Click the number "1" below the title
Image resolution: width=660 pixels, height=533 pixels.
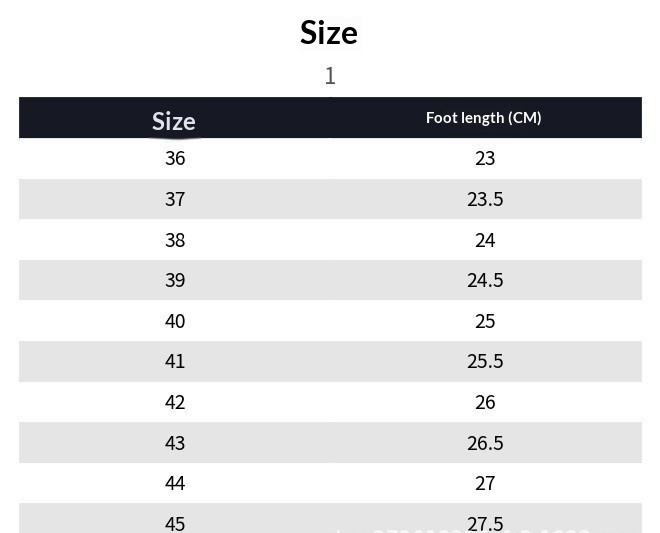pyautogui.click(x=330, y=76)
